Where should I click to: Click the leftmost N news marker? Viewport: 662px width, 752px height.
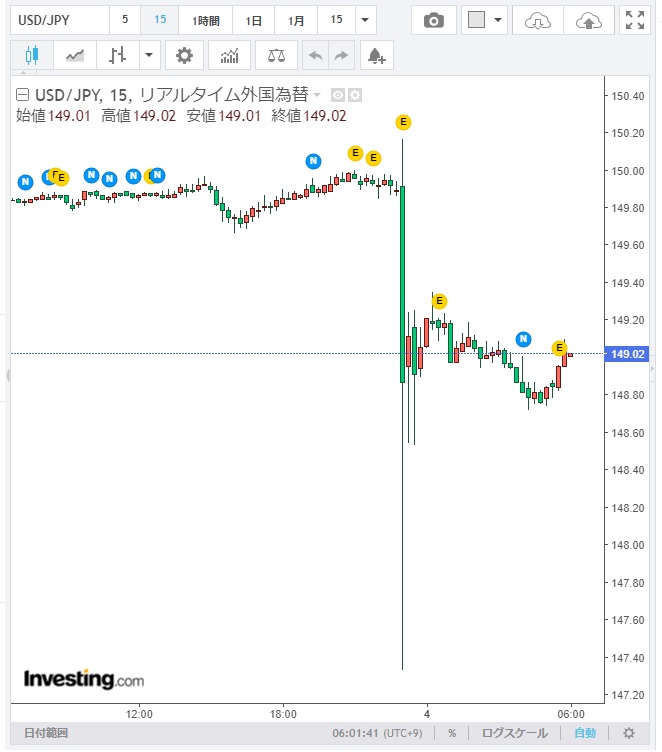(25, 182)
